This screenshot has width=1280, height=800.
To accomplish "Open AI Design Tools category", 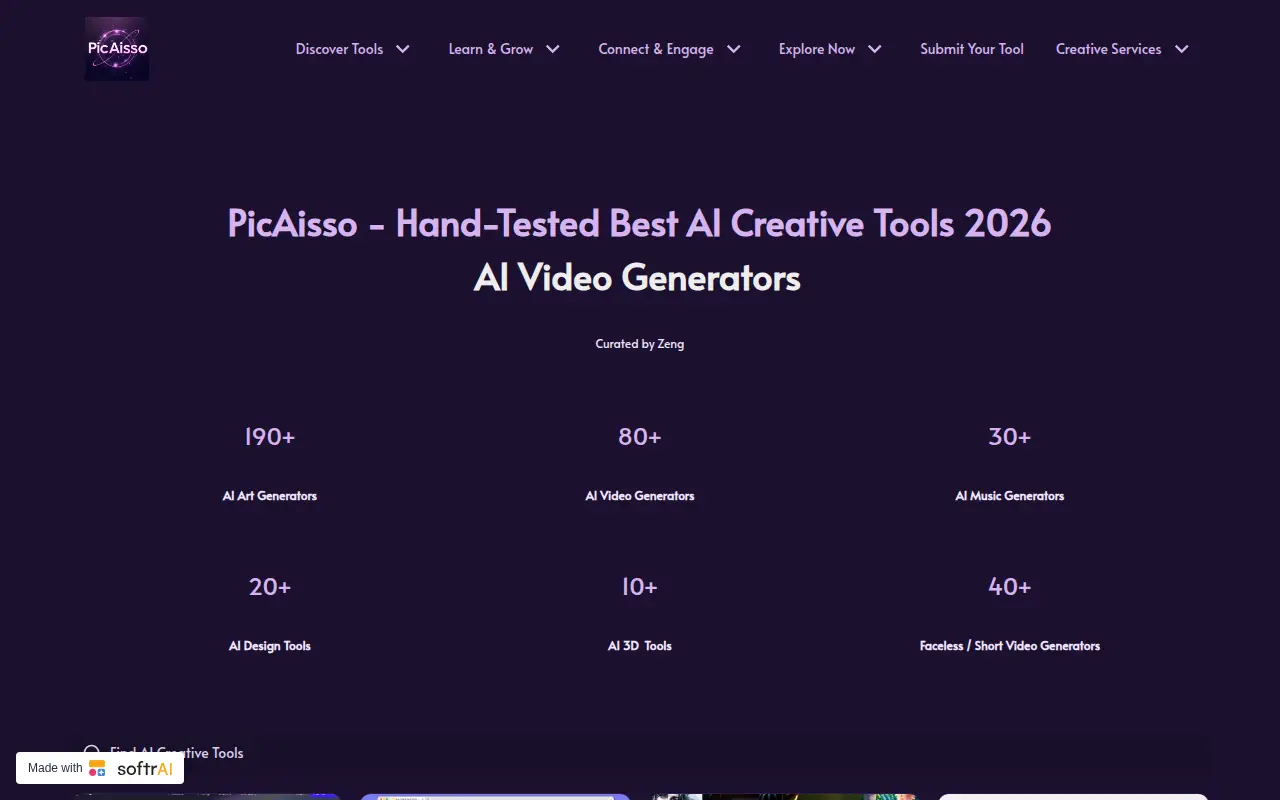I will pos(270,646).
